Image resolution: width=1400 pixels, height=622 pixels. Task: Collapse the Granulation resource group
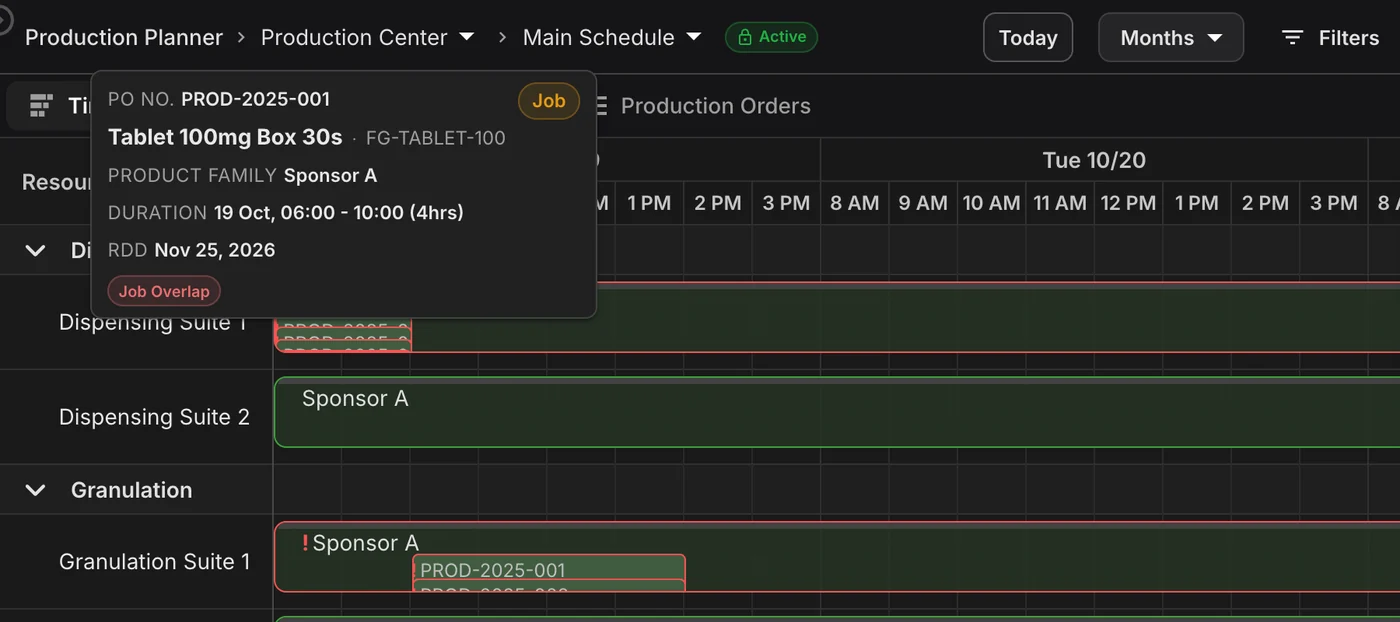tap(35, 490)
